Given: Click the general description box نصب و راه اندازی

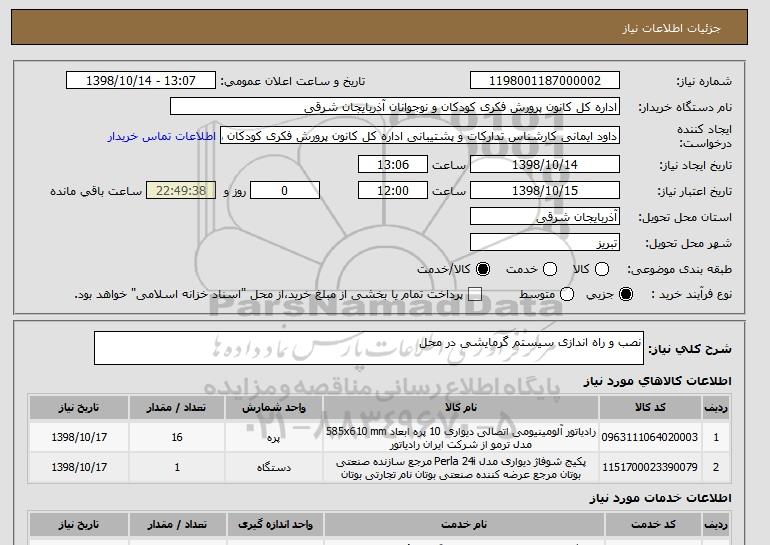Looking at the screenshot, I should [x=369, y=348].
